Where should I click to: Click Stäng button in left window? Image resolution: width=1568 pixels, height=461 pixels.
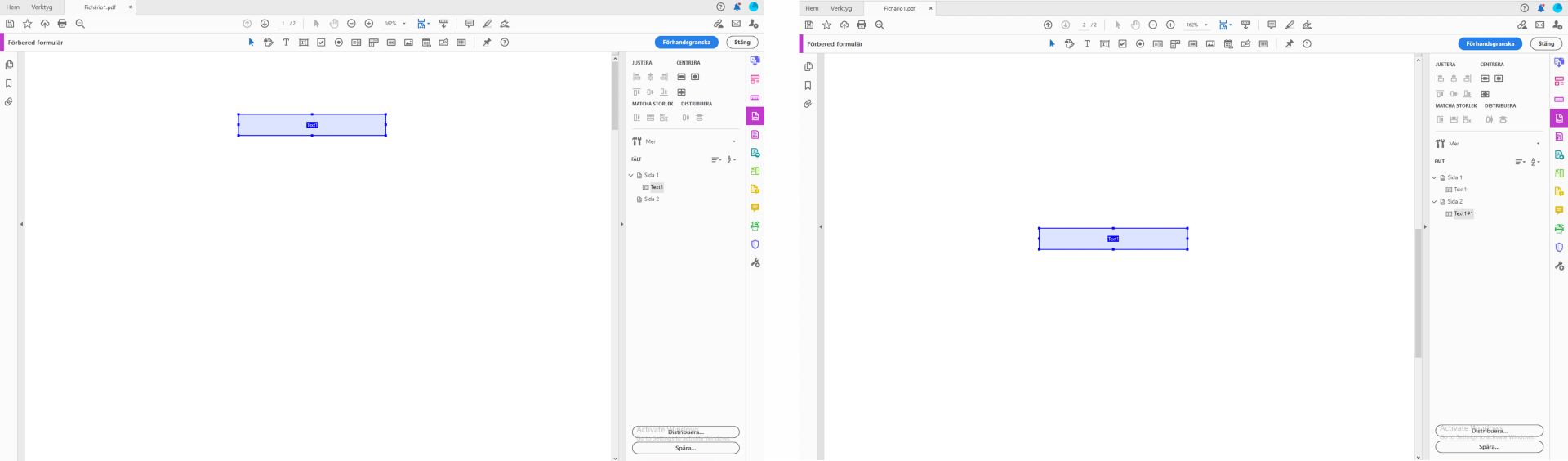click(742, 42)
